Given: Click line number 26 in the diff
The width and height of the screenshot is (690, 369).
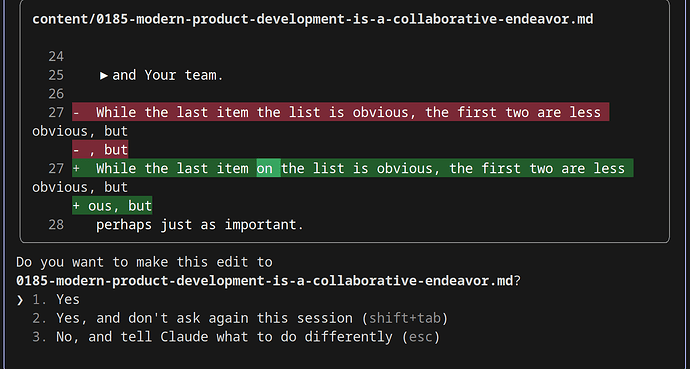Looking at the screenshot, I should pyautogui.click(x=56, y=94).
